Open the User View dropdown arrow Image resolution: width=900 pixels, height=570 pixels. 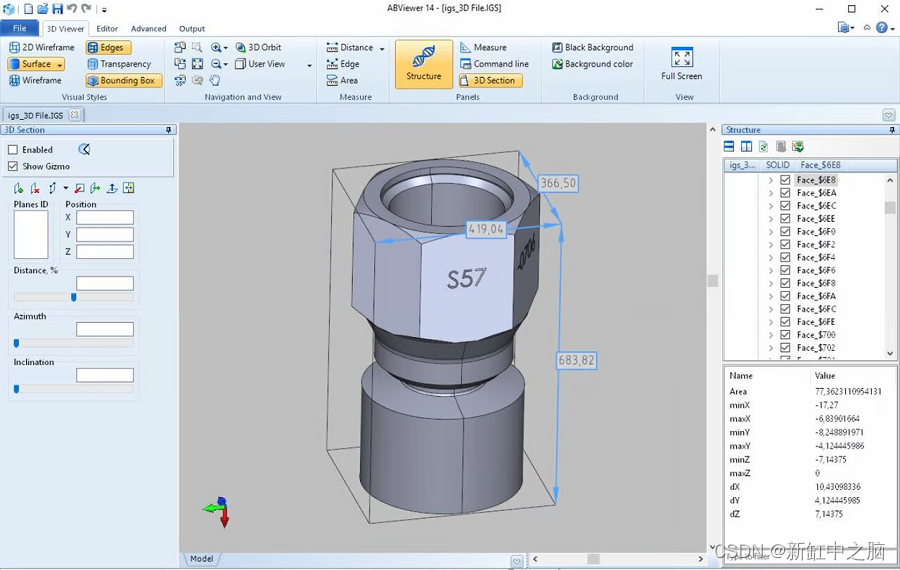coord(309,65)
